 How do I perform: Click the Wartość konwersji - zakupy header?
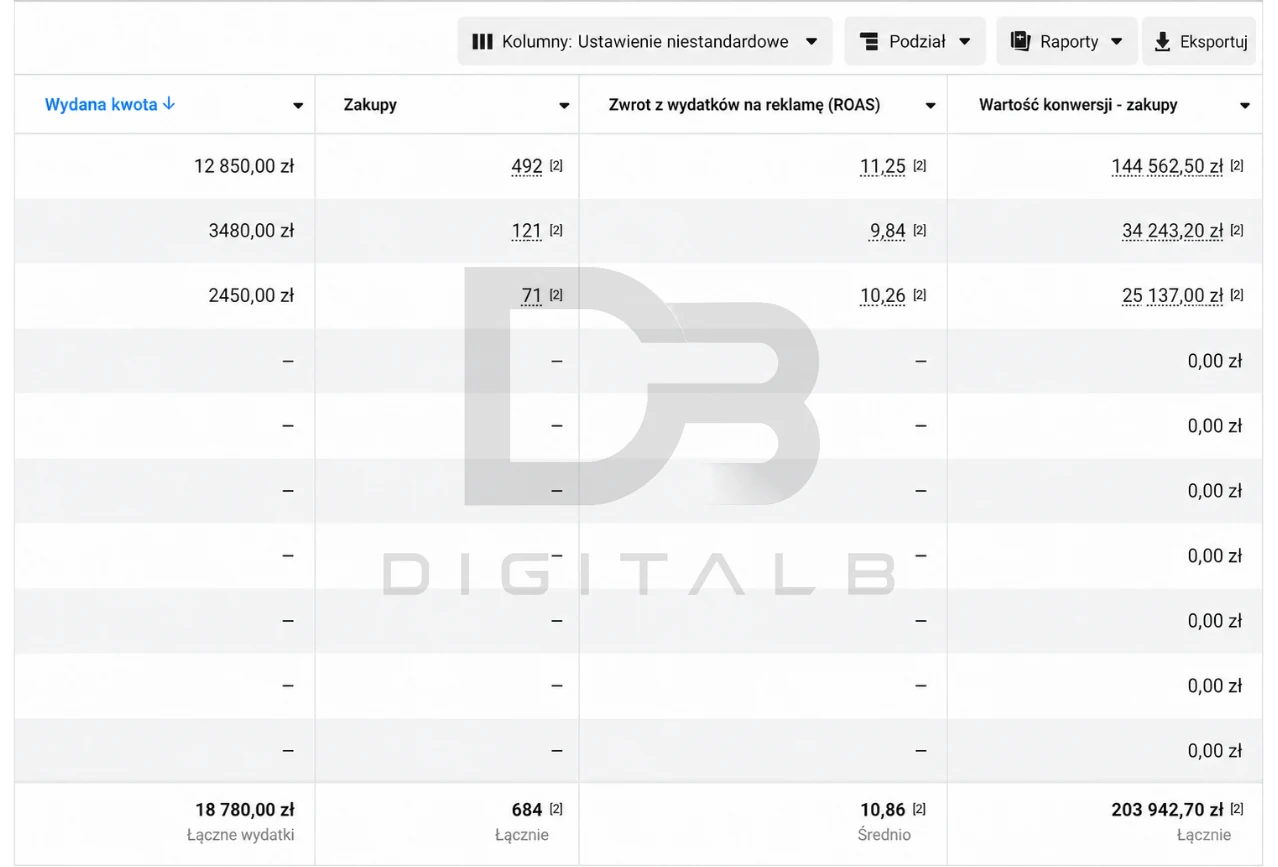tap(1078, 105)
